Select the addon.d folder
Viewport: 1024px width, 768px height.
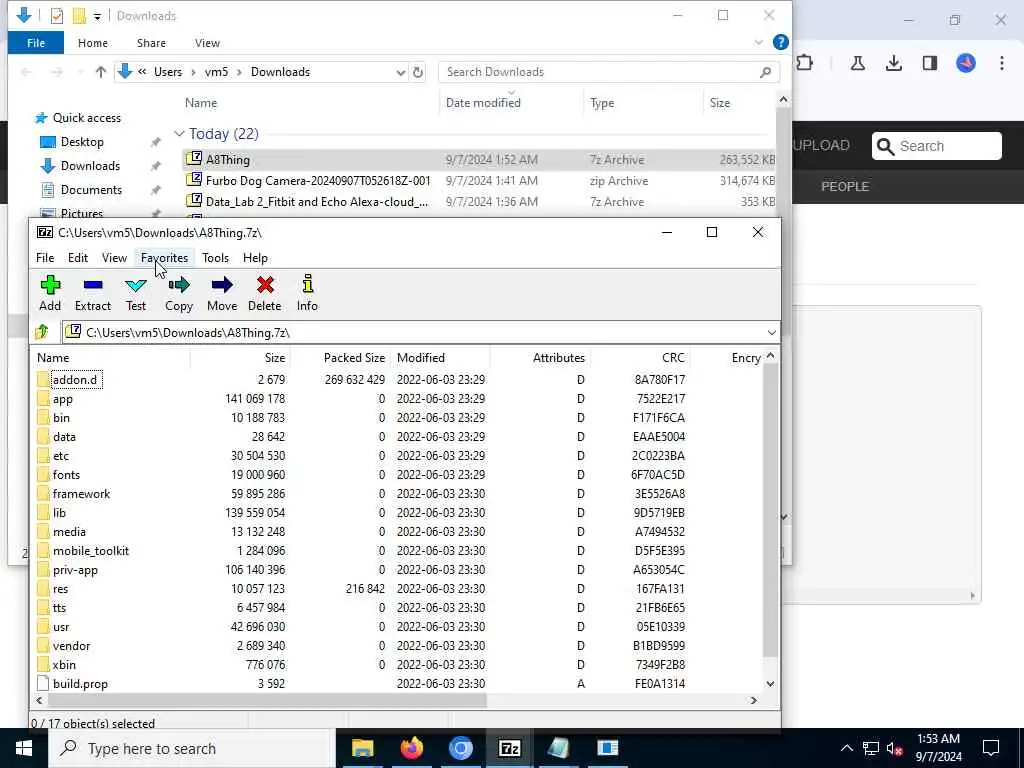(x=75, y=379)
